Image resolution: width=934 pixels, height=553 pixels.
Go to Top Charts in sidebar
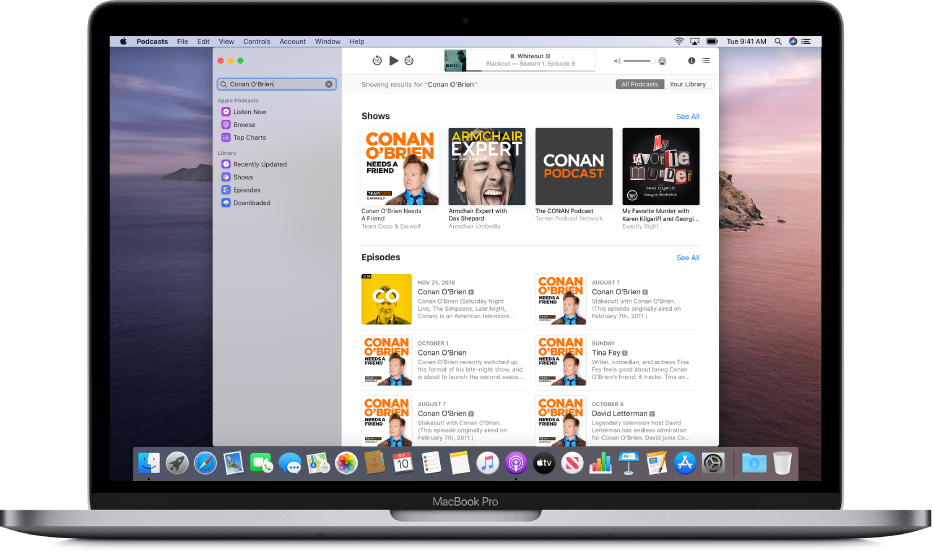point(250,137)
